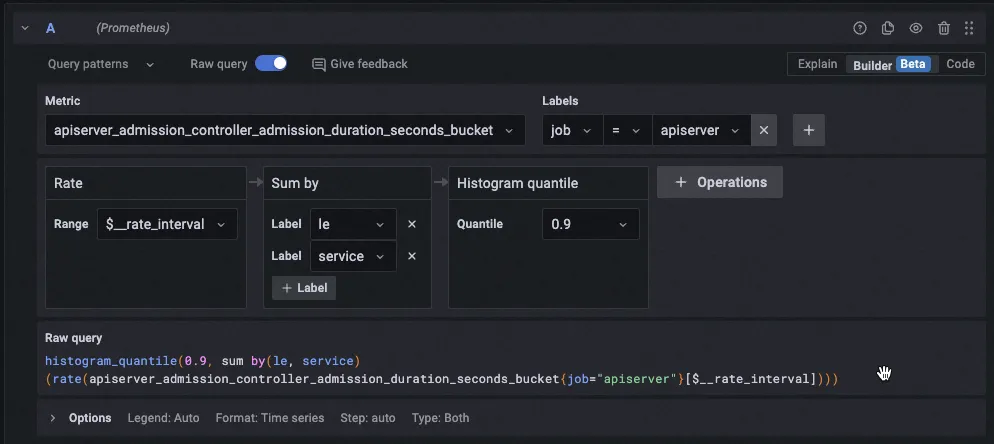
Task: Delete query A with the trash icon
Action: coord(943,28)
